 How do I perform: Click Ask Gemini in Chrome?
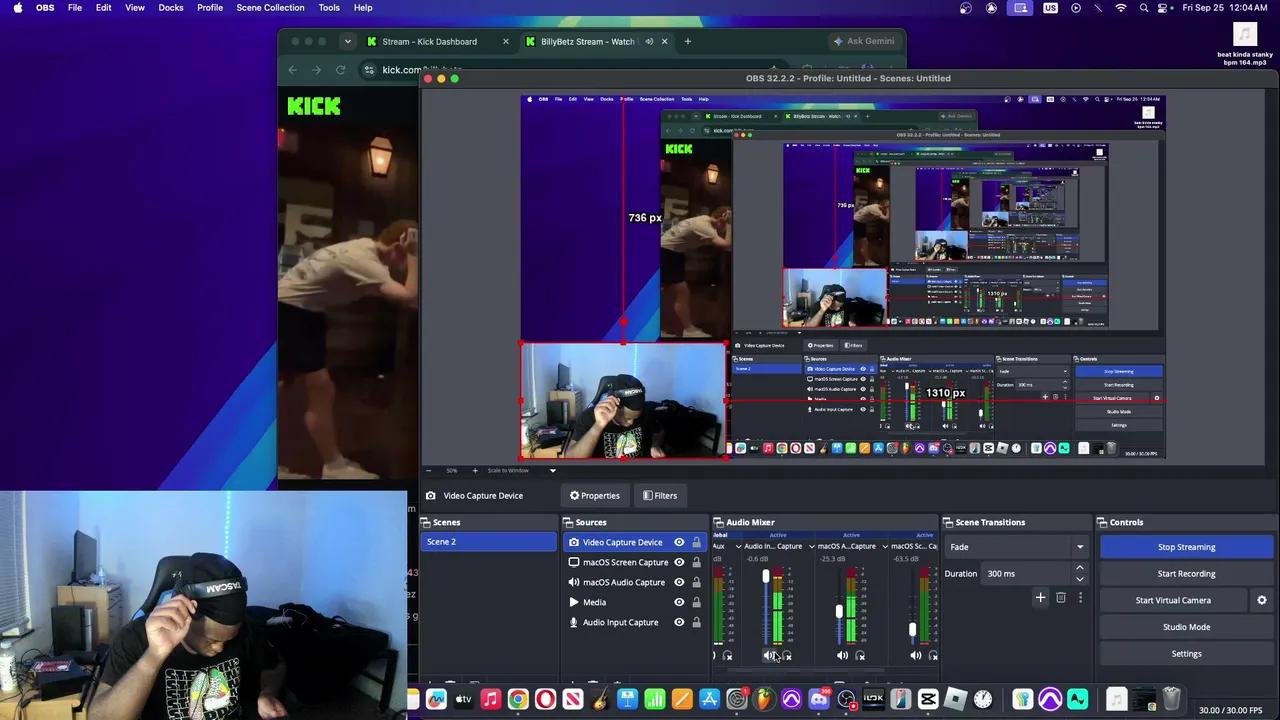pyautogui.click(x=864, y=41)
